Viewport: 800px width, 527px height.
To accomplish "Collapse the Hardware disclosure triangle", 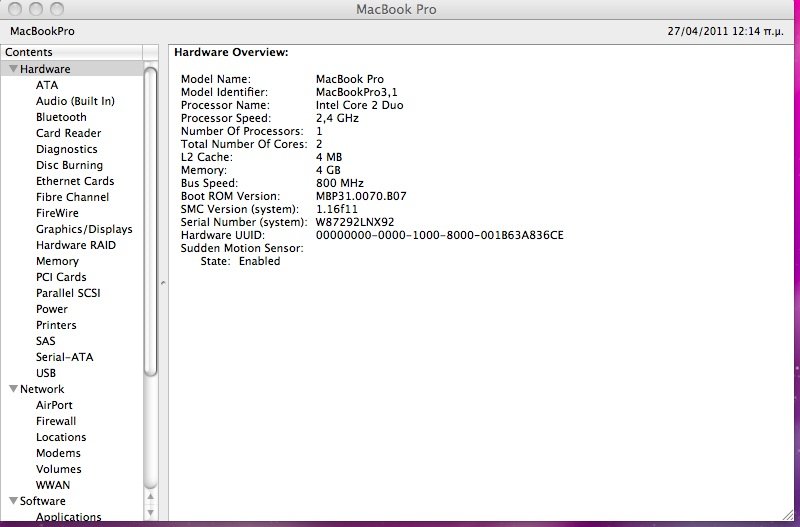I will click(x=13, y=68).
